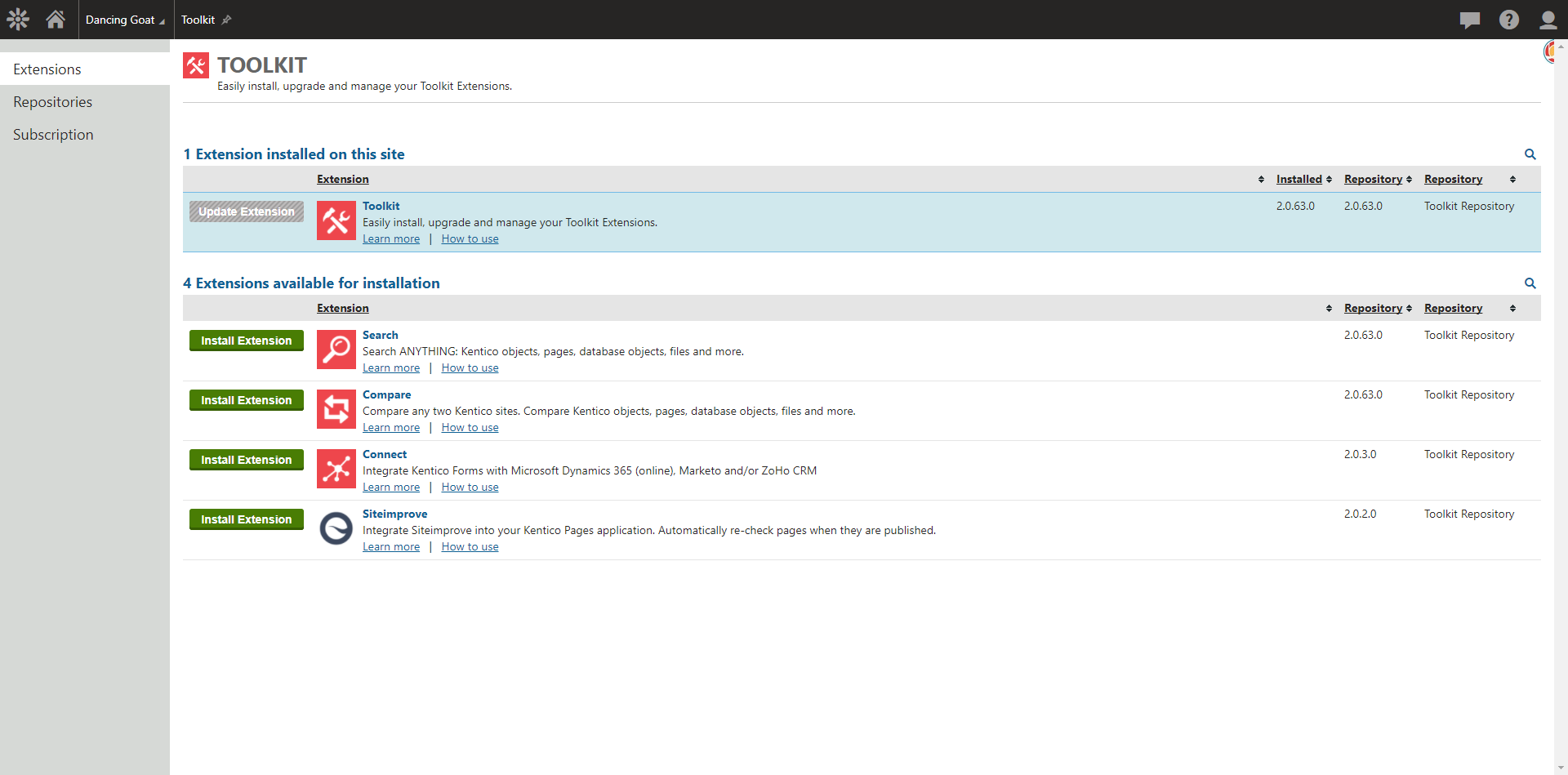Search installed extensions with magnifier icon

pyautogui.click(x=1530, y=154)
